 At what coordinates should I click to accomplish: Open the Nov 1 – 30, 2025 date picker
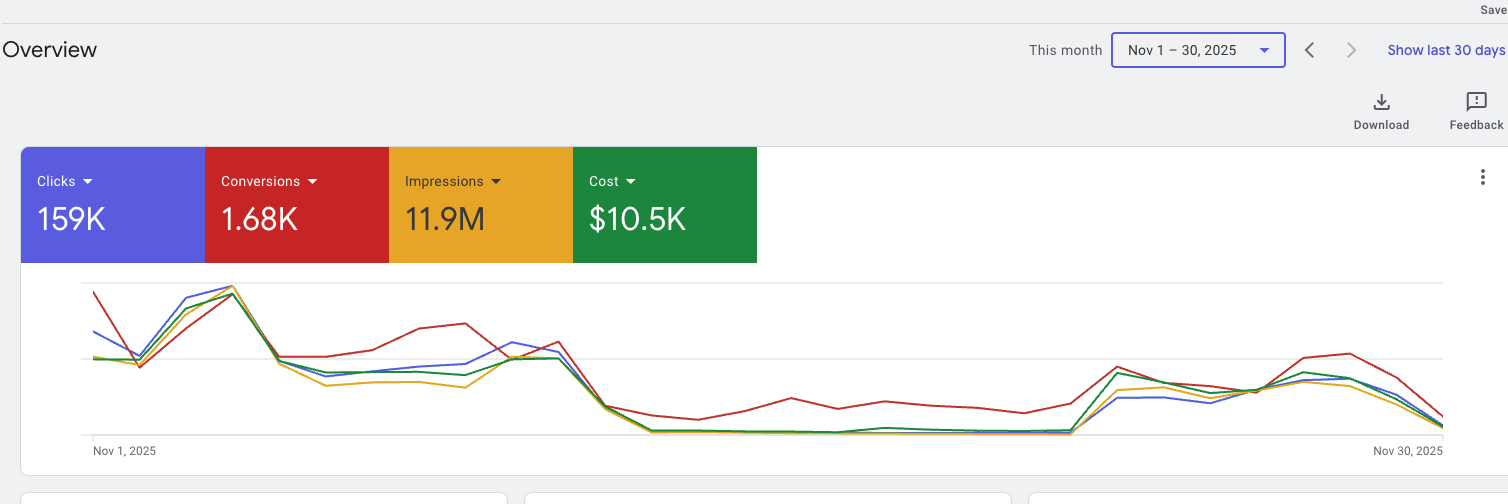pos(1197,50)
